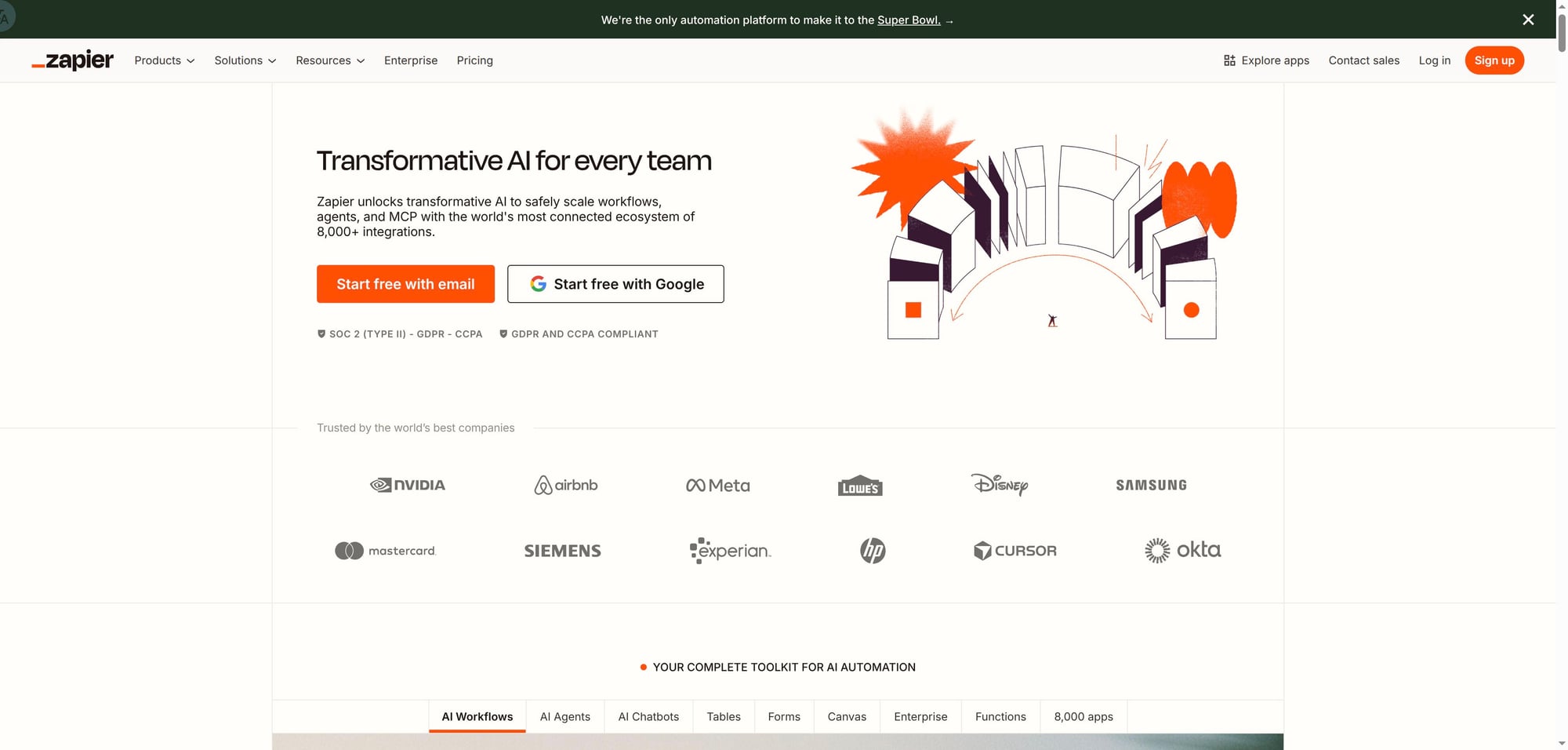Click the Airbnb company logo
This screenshot has height=750, width=1568.
[564, 485]
